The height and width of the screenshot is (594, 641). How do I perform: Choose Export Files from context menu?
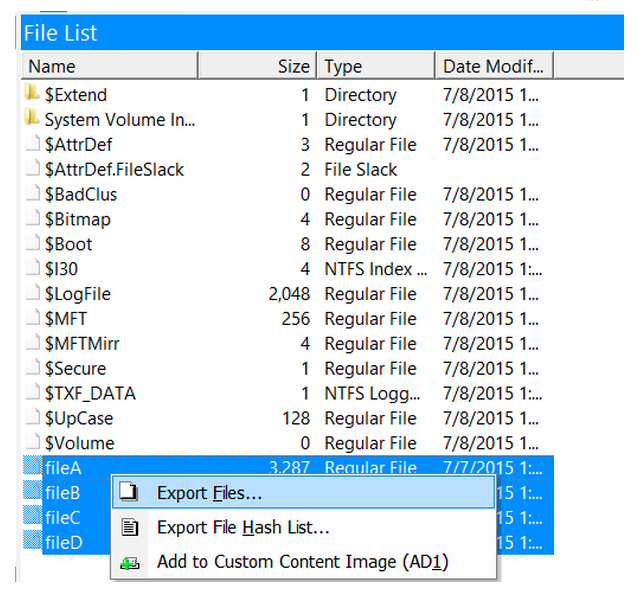coord(303,493)
